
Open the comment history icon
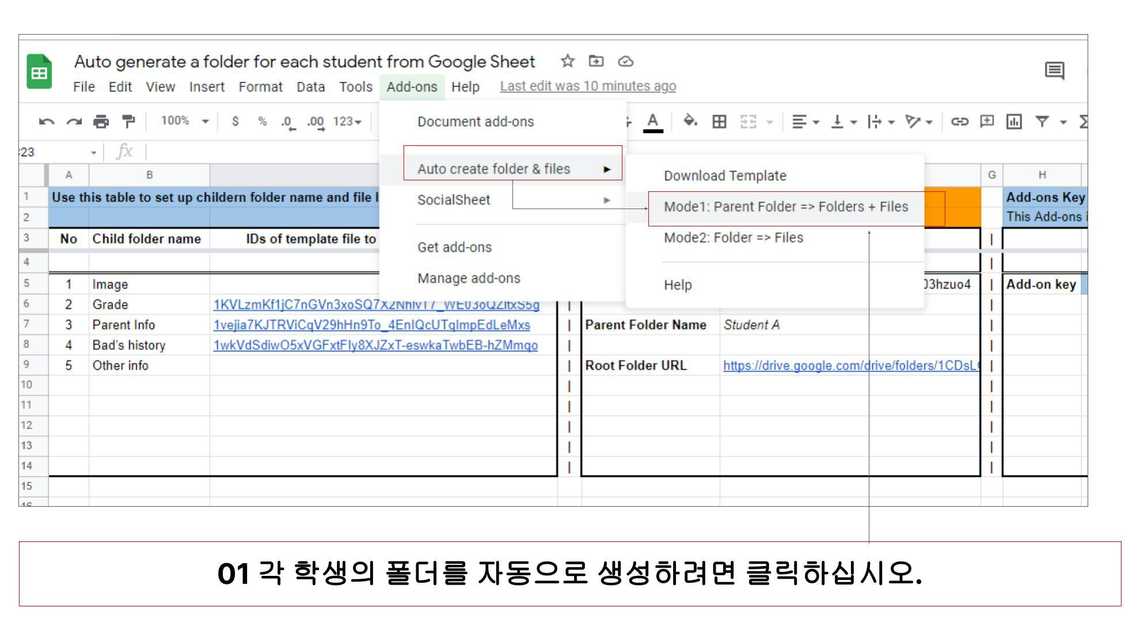click(1054, 71)
